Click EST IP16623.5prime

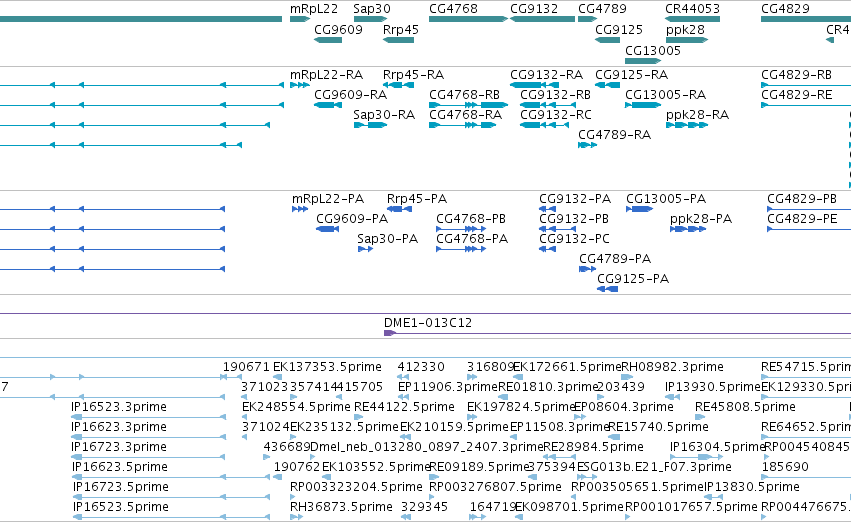120,467
